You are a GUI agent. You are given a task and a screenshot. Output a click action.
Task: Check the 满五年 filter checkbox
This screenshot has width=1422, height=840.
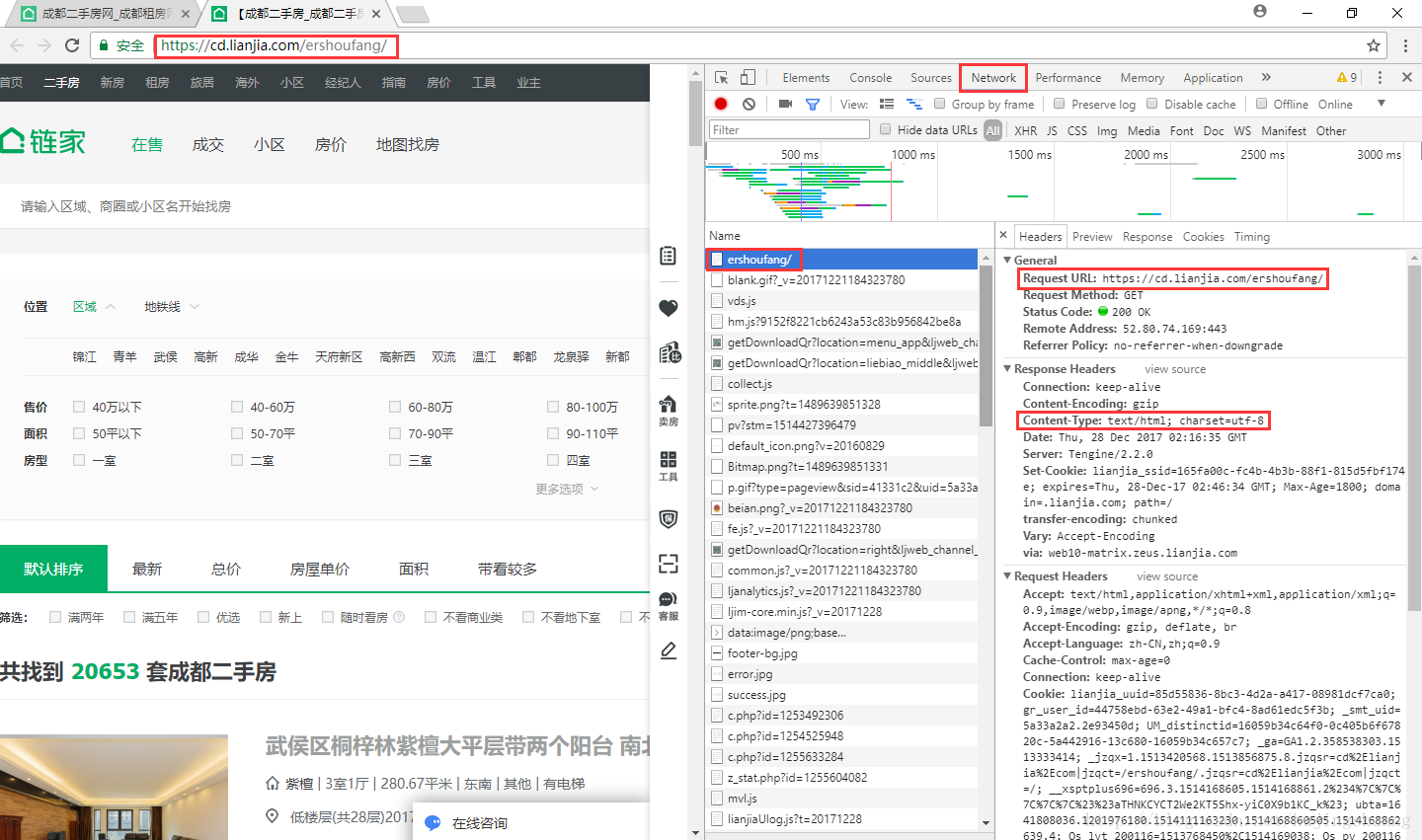pos(129,617)
